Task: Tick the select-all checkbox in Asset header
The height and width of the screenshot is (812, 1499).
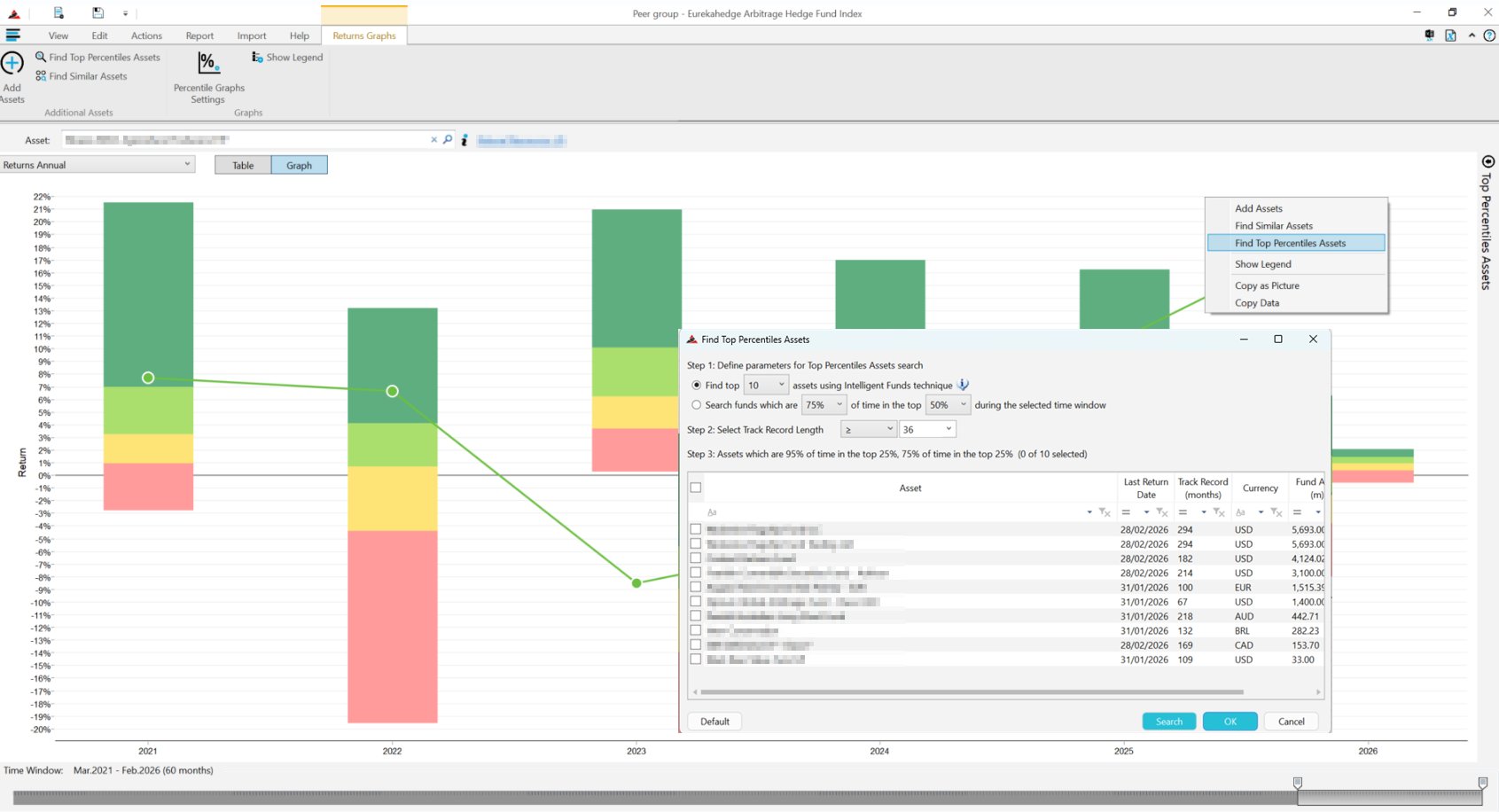Action: [x=696, y=488]
